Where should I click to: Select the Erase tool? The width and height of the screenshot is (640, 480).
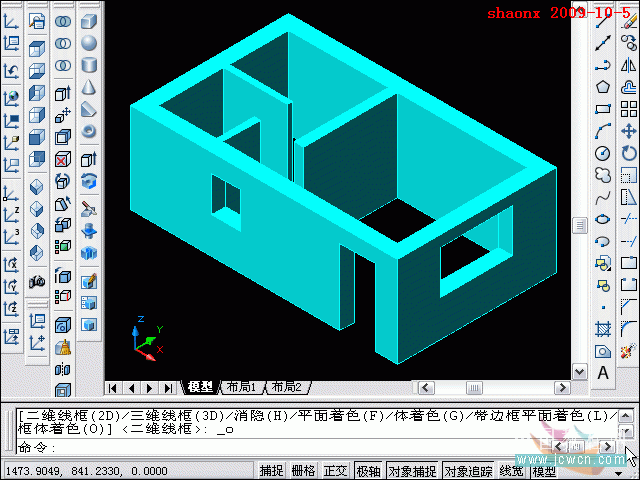(629, 21)
